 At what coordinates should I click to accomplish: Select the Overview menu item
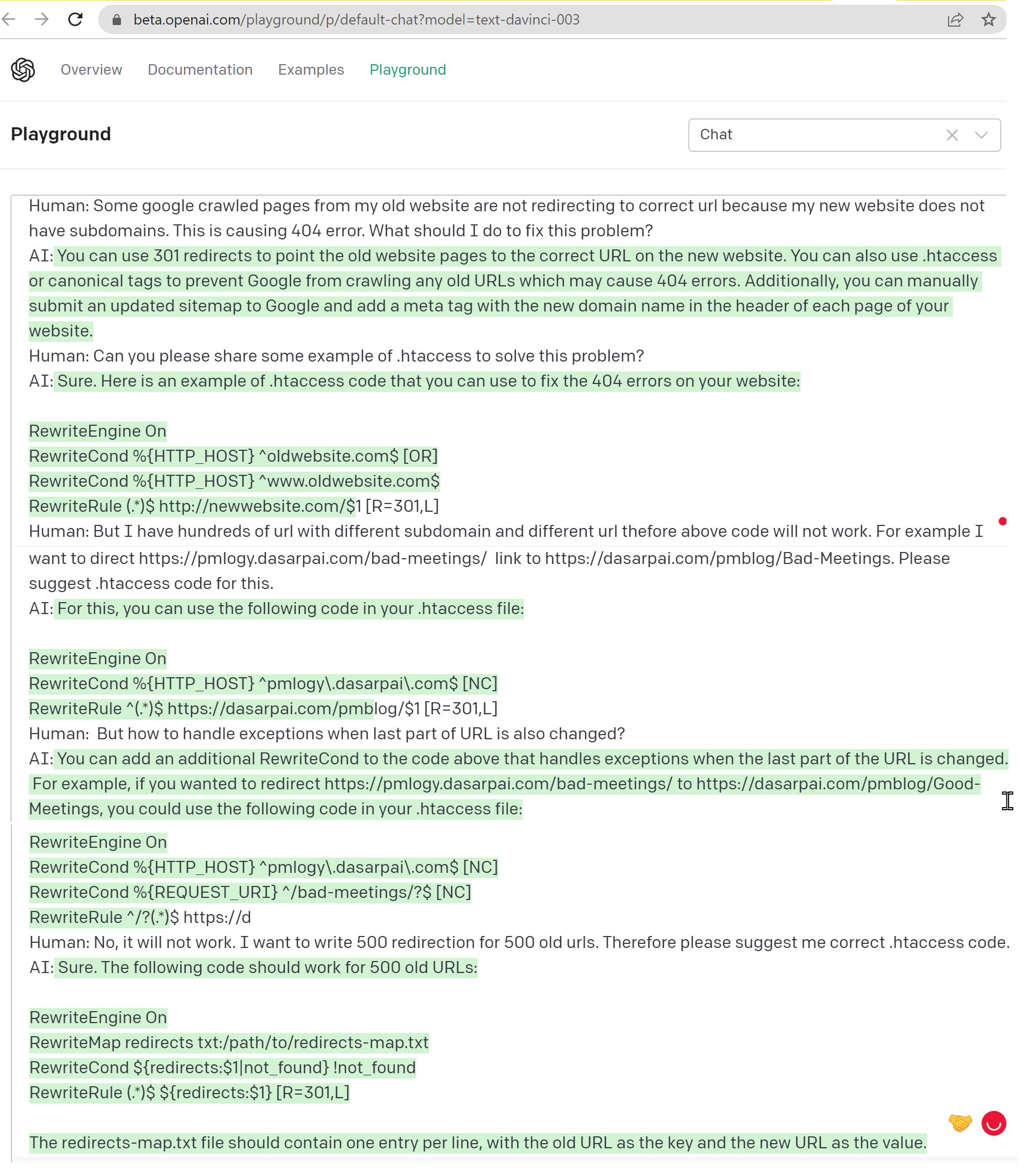[91, 70]
